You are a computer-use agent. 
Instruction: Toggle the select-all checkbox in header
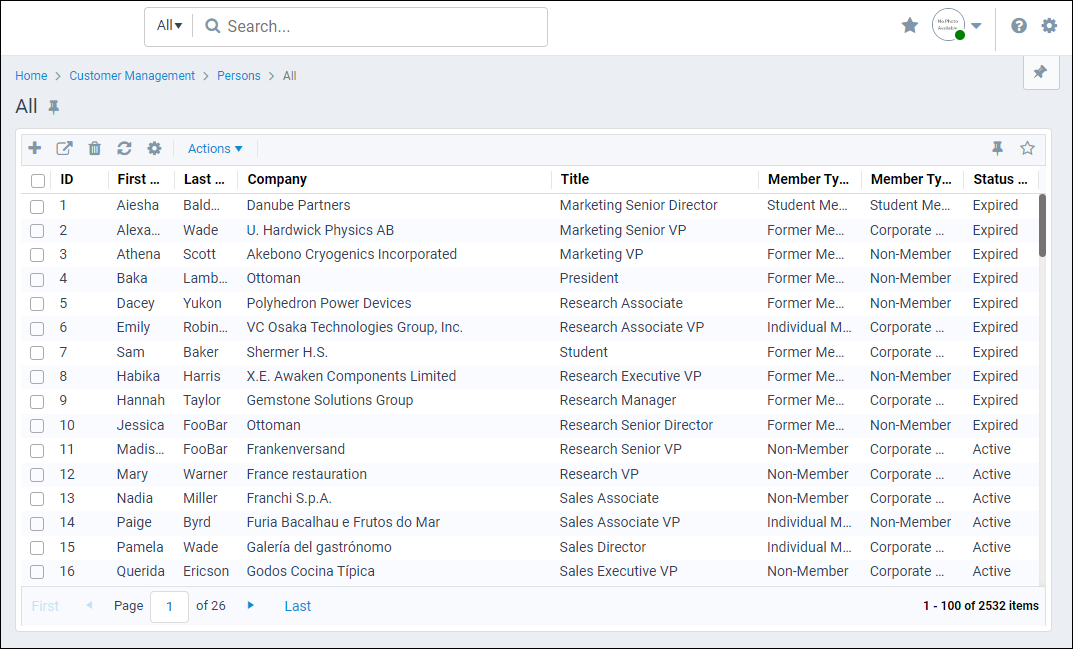[38, 180]
